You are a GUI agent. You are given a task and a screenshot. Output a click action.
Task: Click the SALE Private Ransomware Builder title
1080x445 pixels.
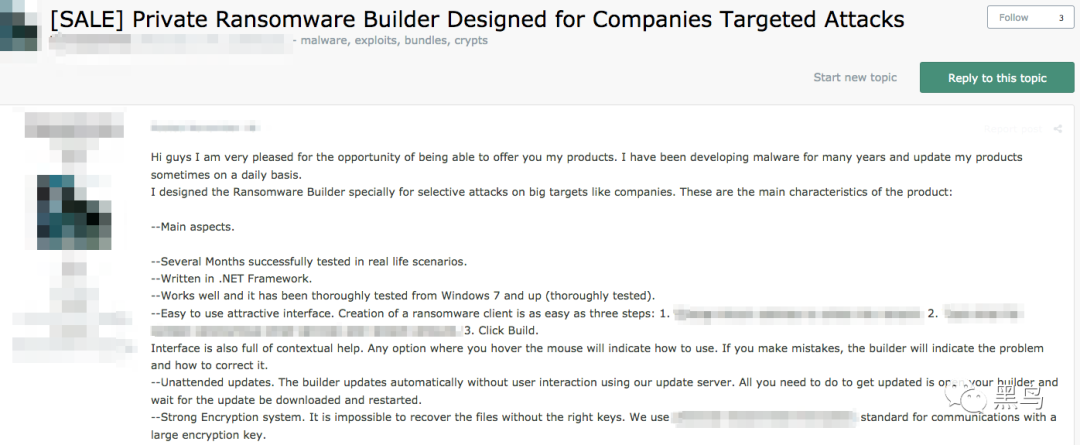(x=478, y=19)
